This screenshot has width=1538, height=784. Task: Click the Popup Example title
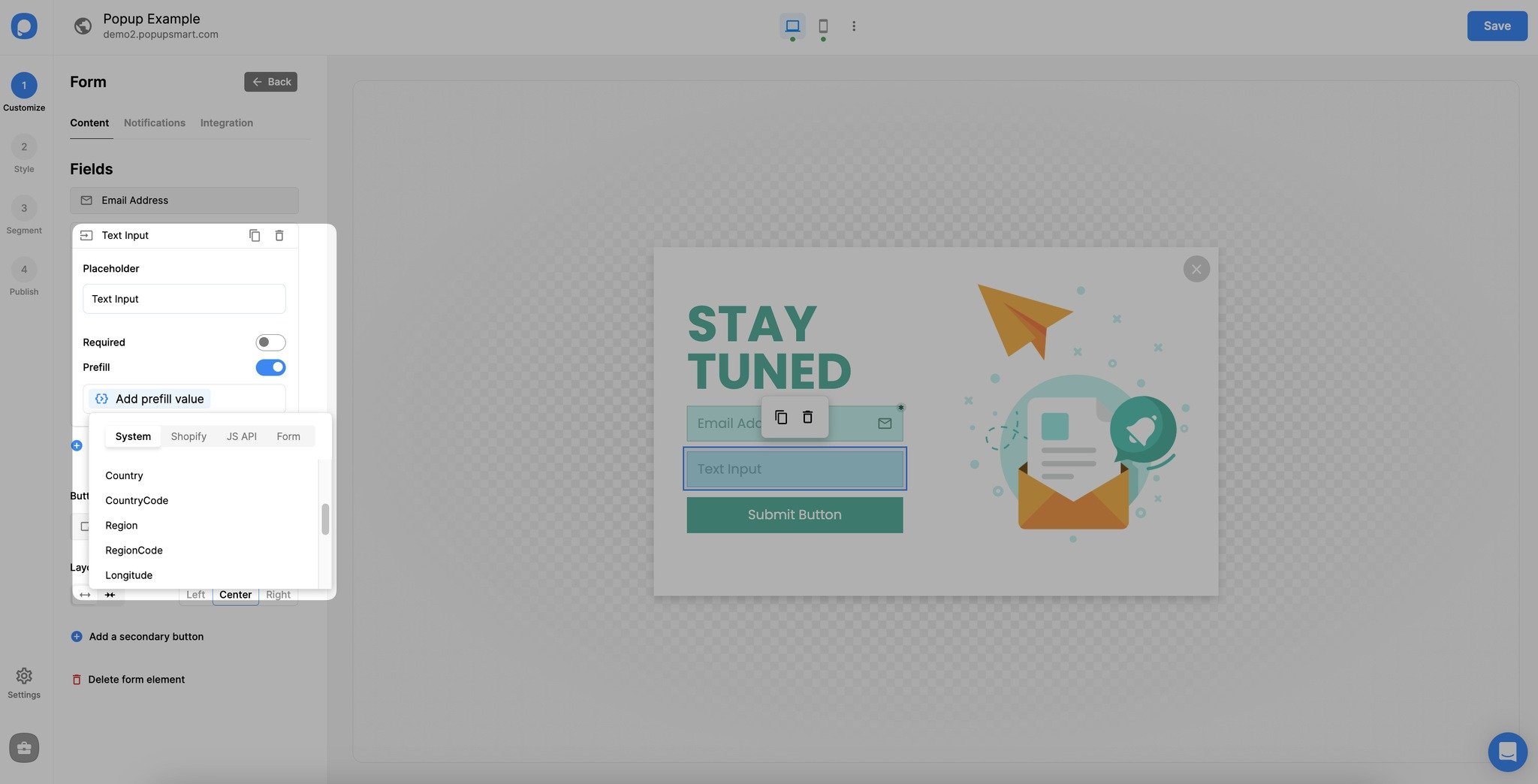[x=152, y=19]
